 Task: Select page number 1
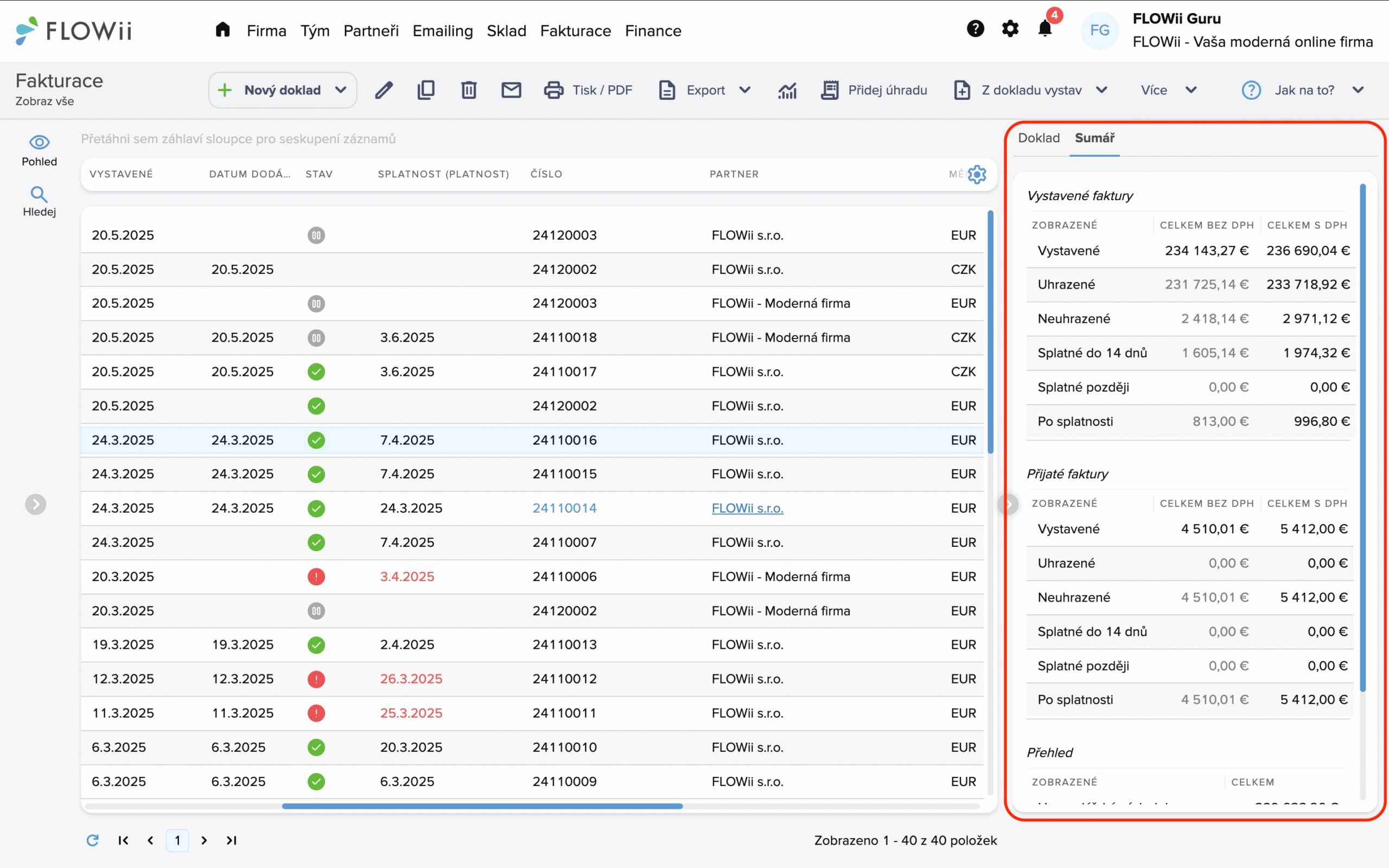tap(177, 840)
